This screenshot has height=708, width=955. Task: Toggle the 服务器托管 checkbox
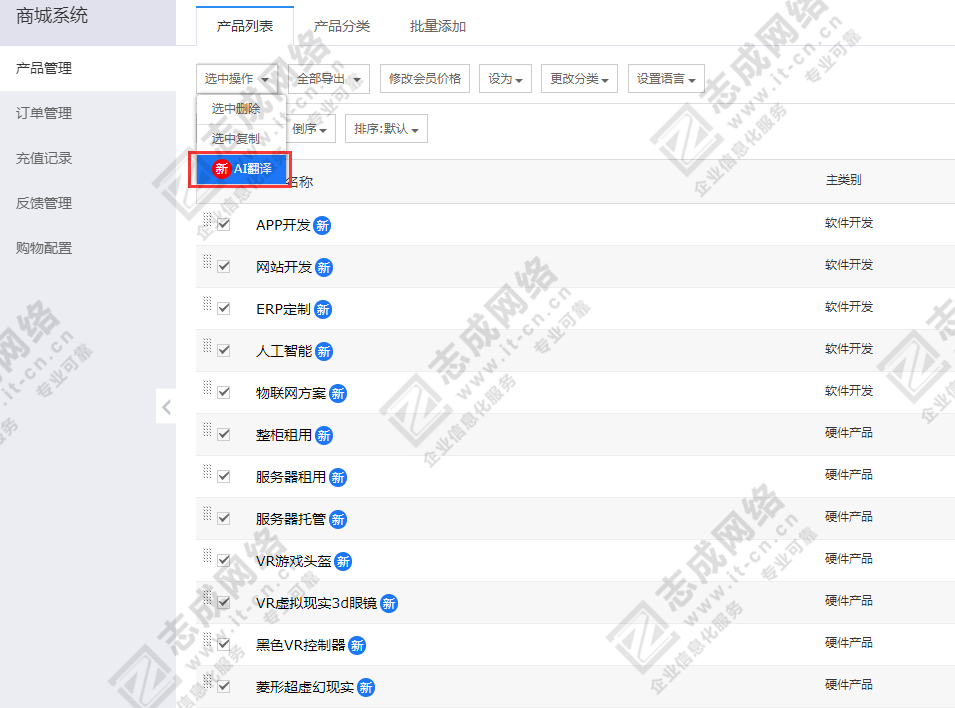(x=224, y=519)
